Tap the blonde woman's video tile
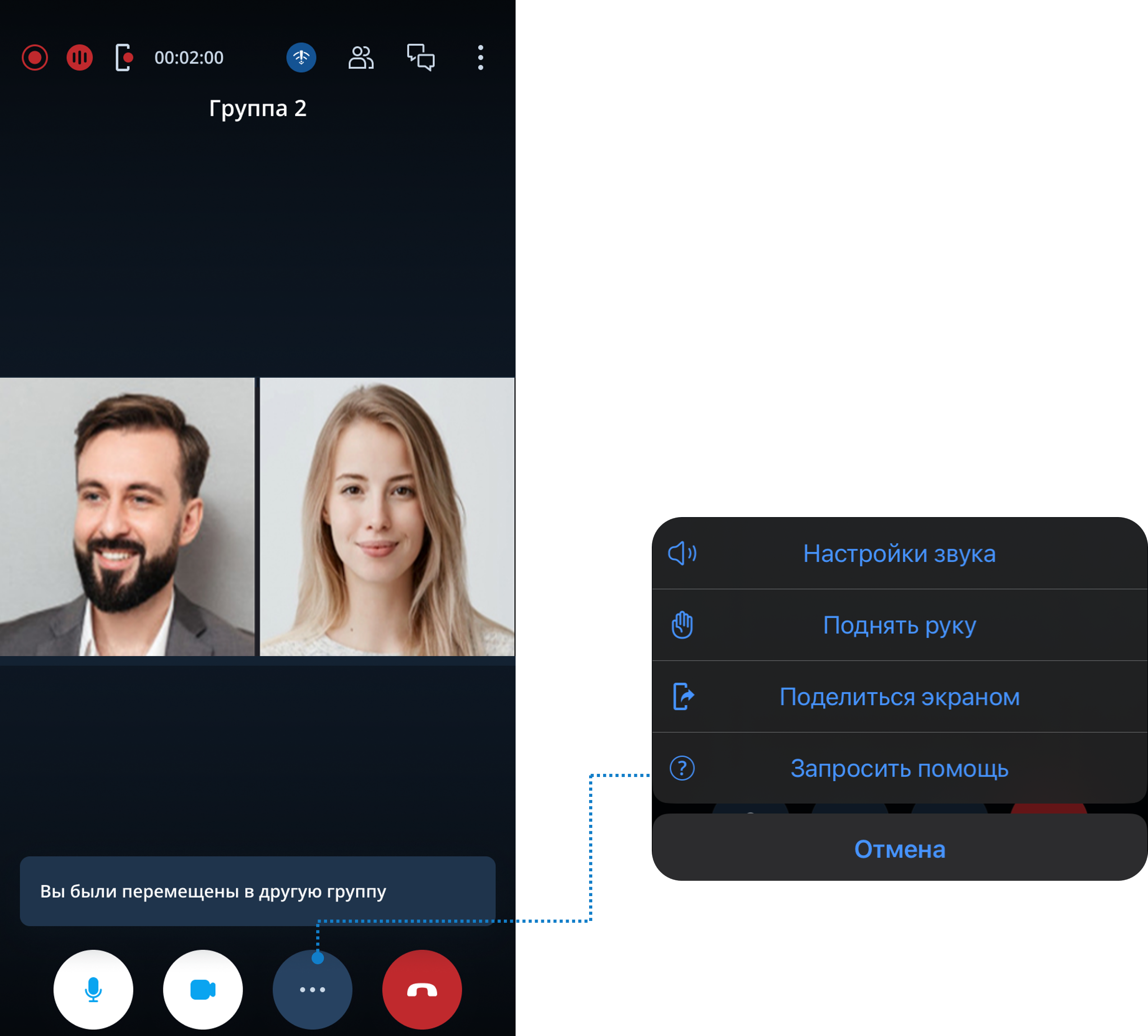Viewport: 1148px width, 1036px height. coord(387,516)
